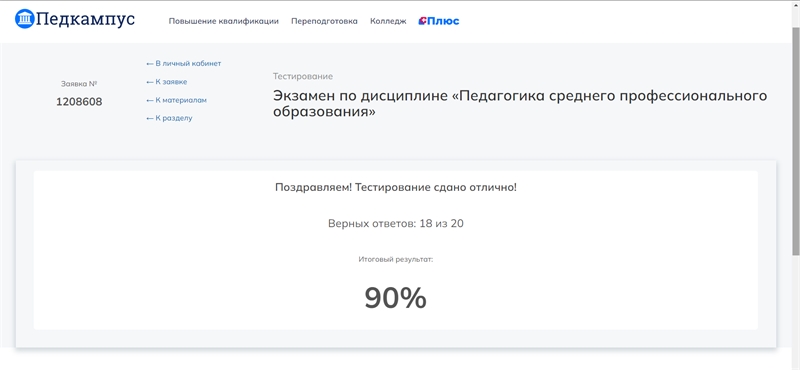This screenshot has height=370, width=800.
Task: Click the page's vertical scrollbar thumb
Action: [x=796, y=140]
